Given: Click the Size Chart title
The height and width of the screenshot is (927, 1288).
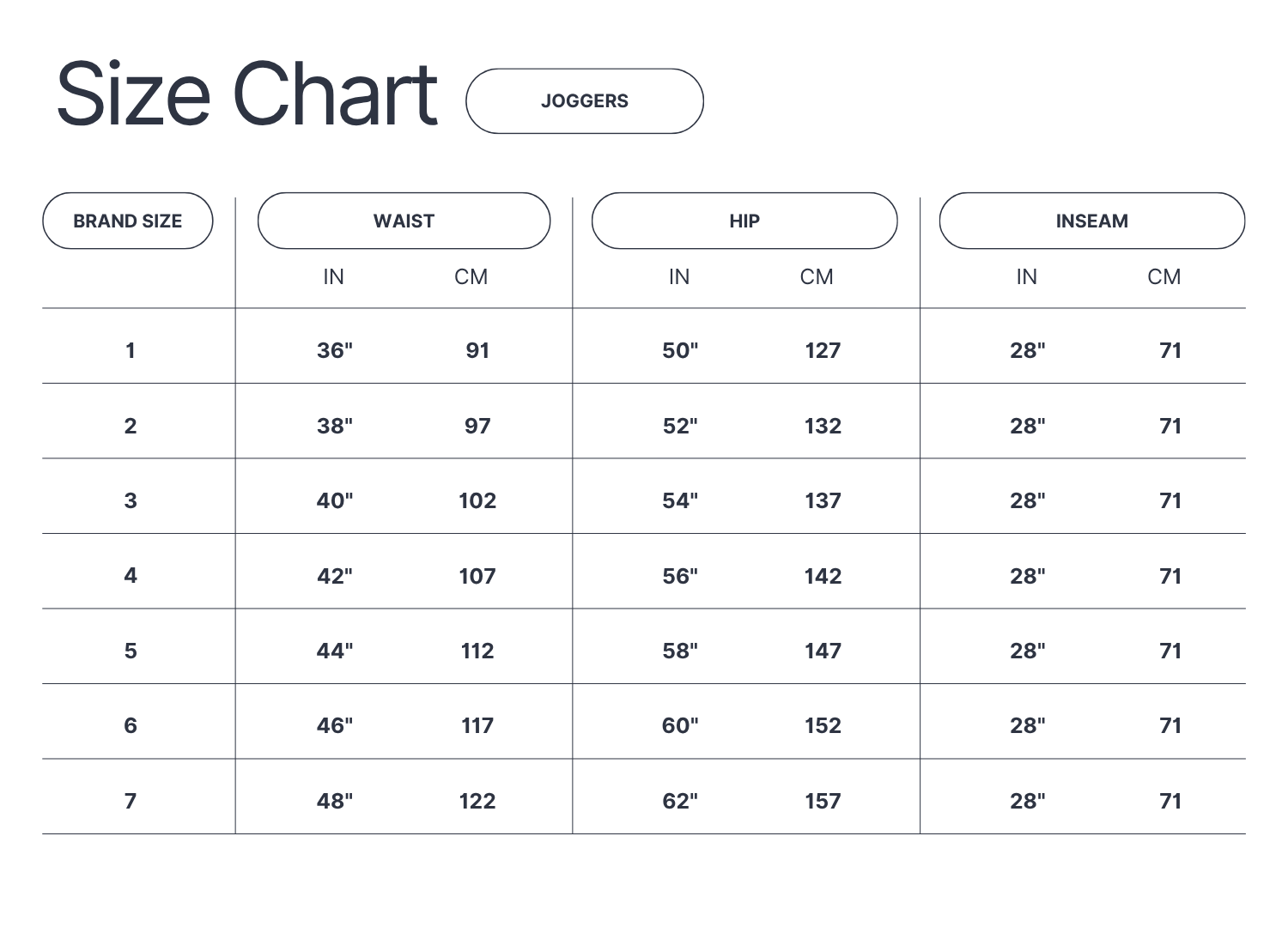Looking at the screenshot, I should [x=247, y=94].
